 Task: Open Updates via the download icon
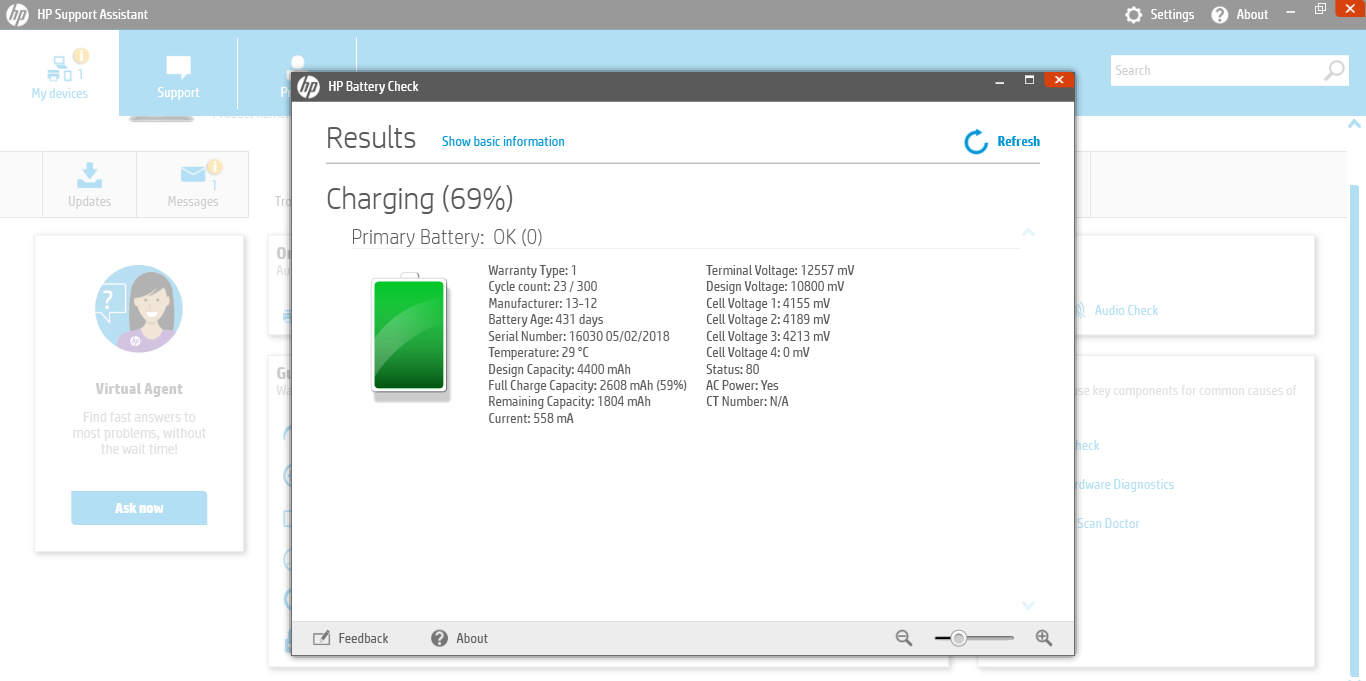pos(89,175)
